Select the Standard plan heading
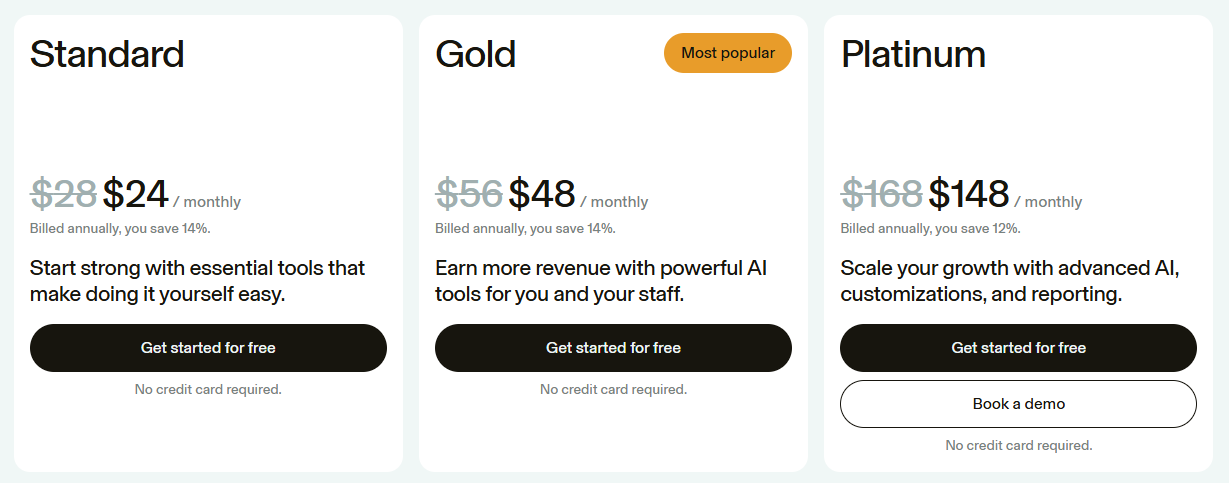 (x=107, y=54)
